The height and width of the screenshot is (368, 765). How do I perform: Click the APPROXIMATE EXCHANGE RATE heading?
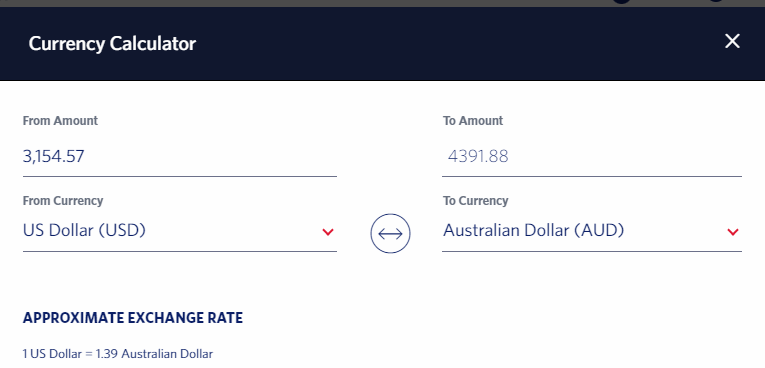pos(133,318)
